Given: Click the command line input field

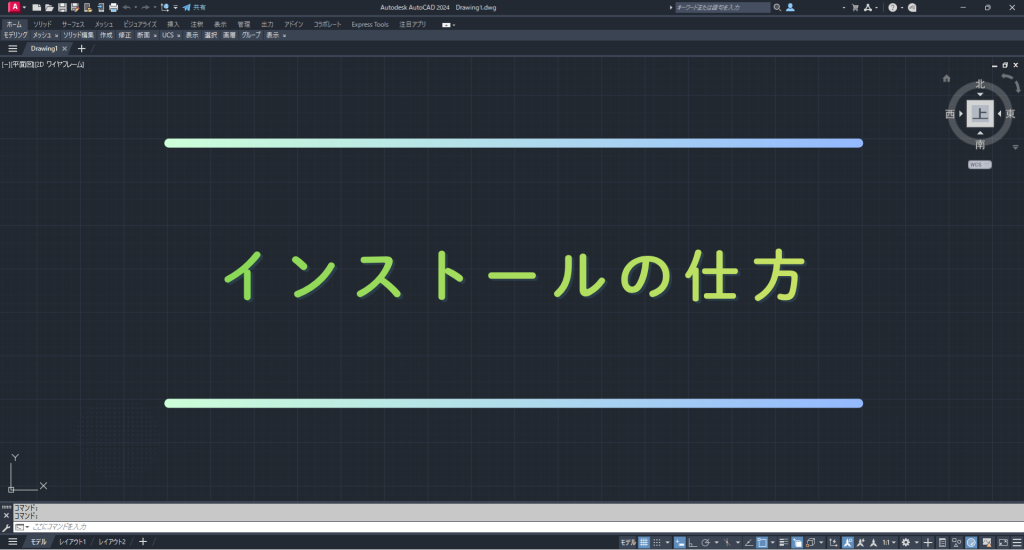Looking at the screenshot, I should (300, 526).
